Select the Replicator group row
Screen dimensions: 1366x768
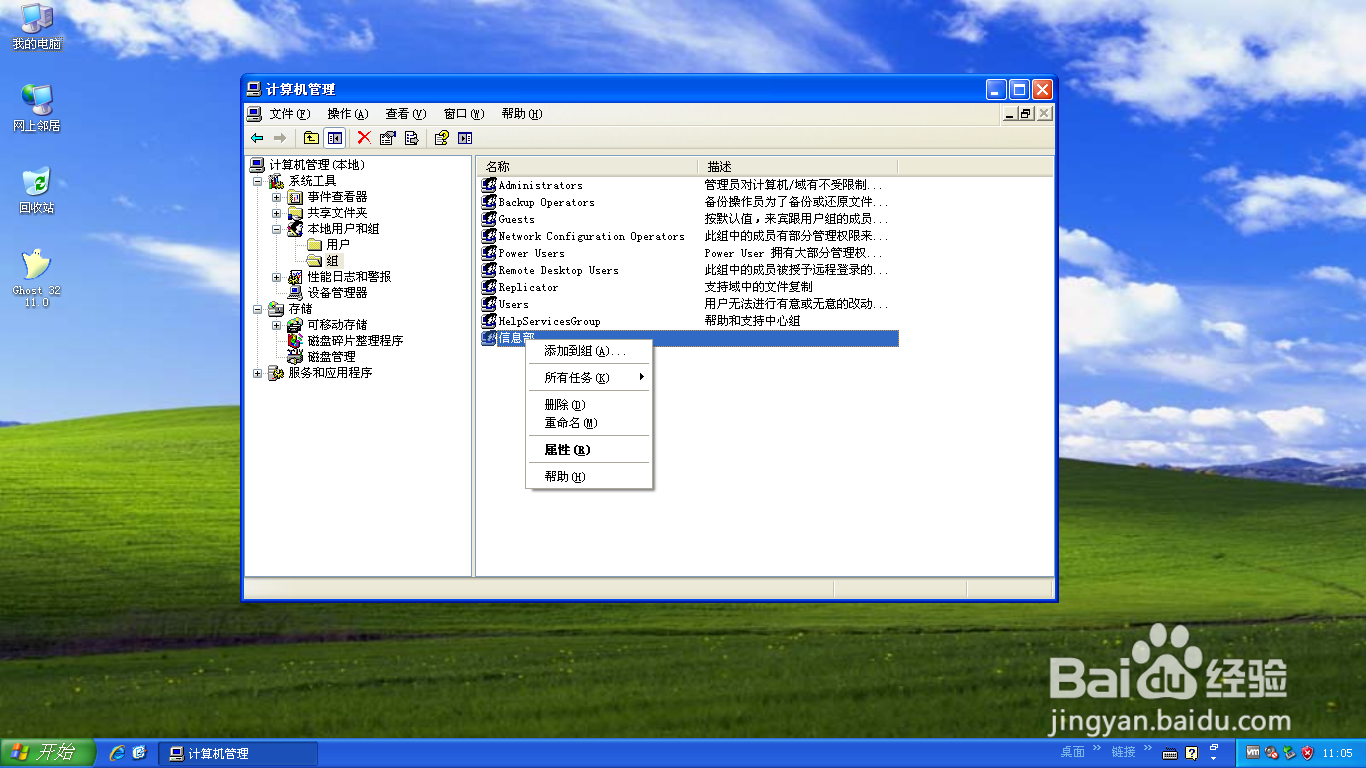point(689,287)
